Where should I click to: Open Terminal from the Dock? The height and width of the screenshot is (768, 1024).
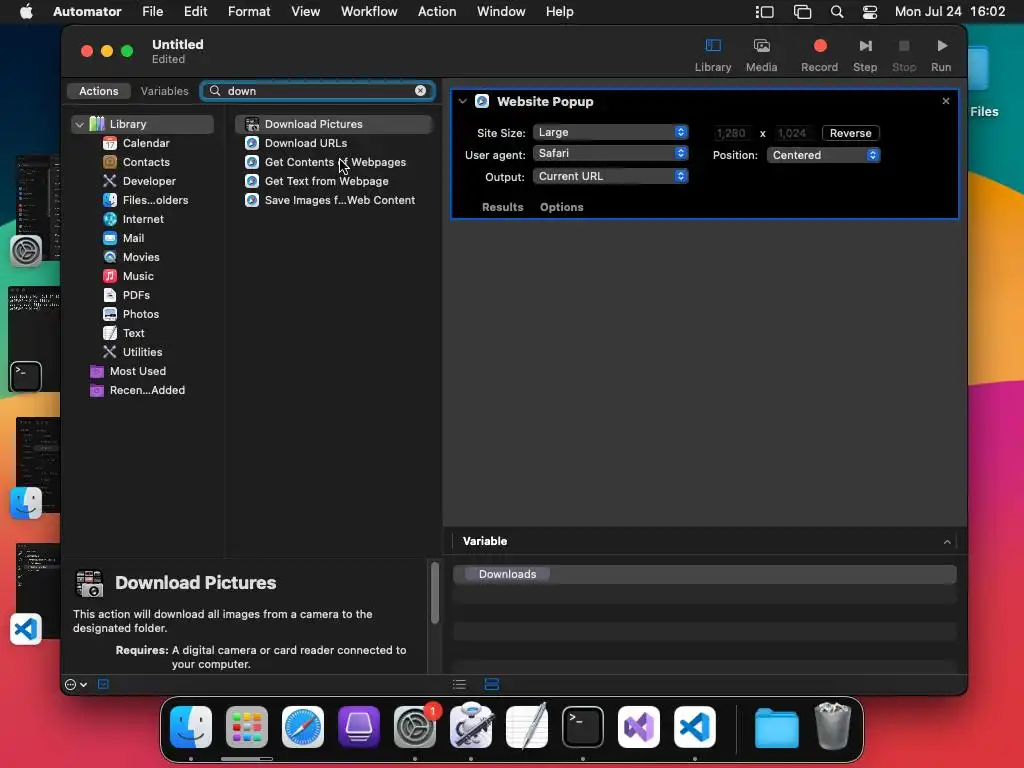(x=583, y=727)
